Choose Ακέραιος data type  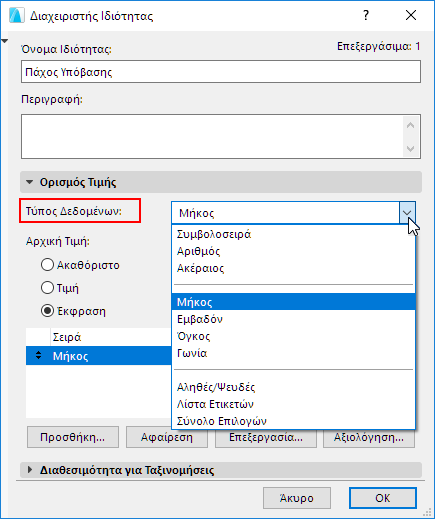pos(293,268)
